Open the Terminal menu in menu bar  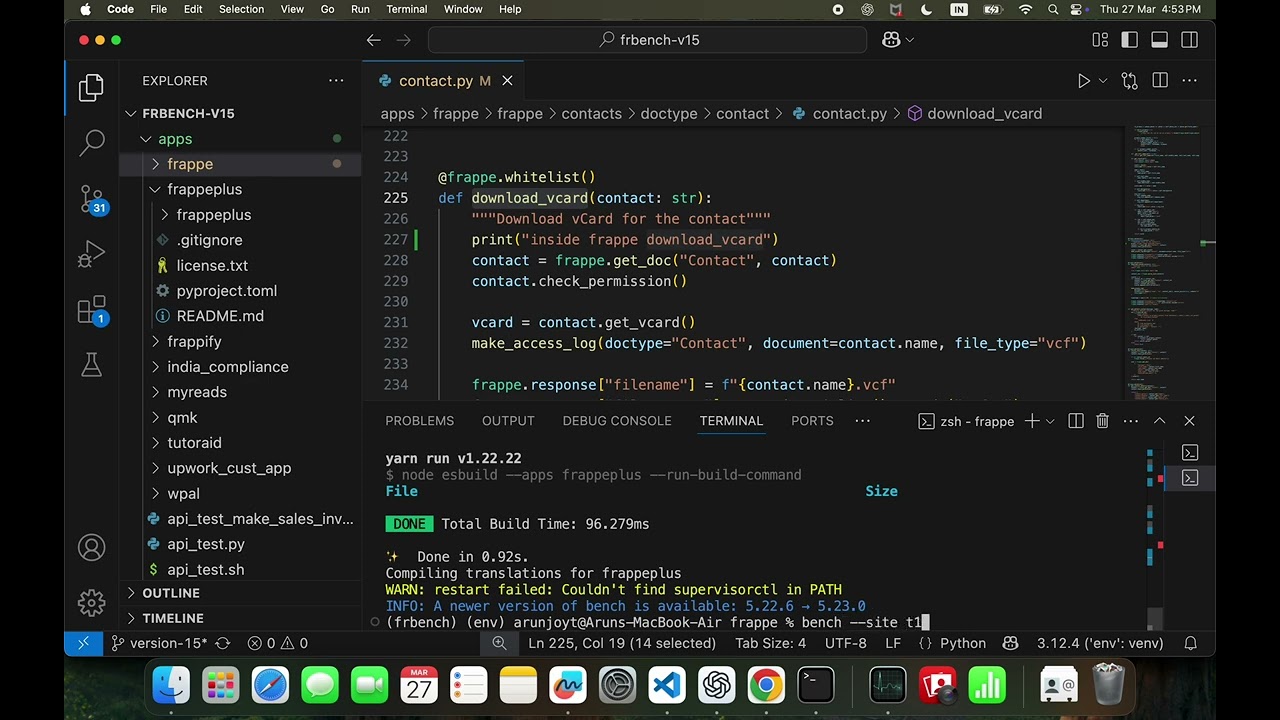pos(406,9)
